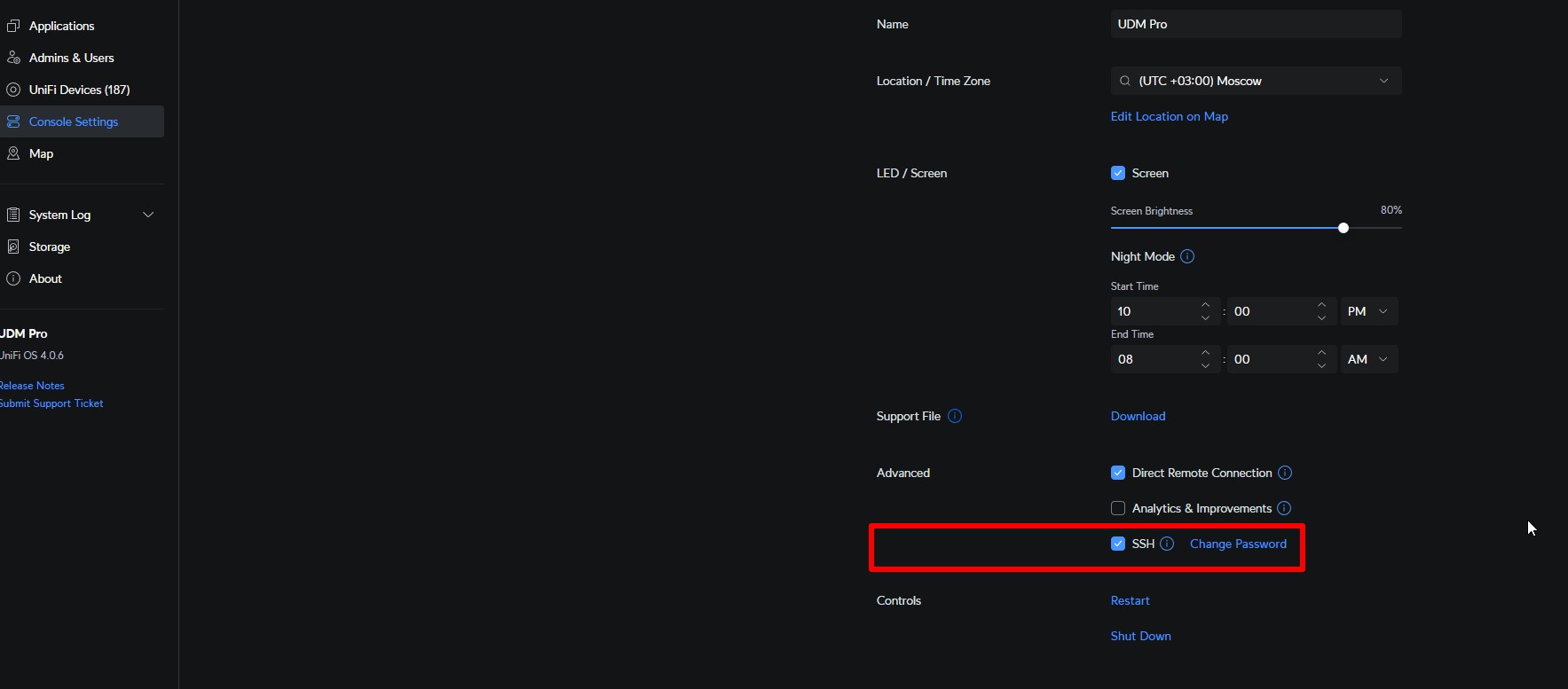Enable Analytics & Improvements checkbox
This screenshot has height=689, width=1568.
click(1118, 508)
